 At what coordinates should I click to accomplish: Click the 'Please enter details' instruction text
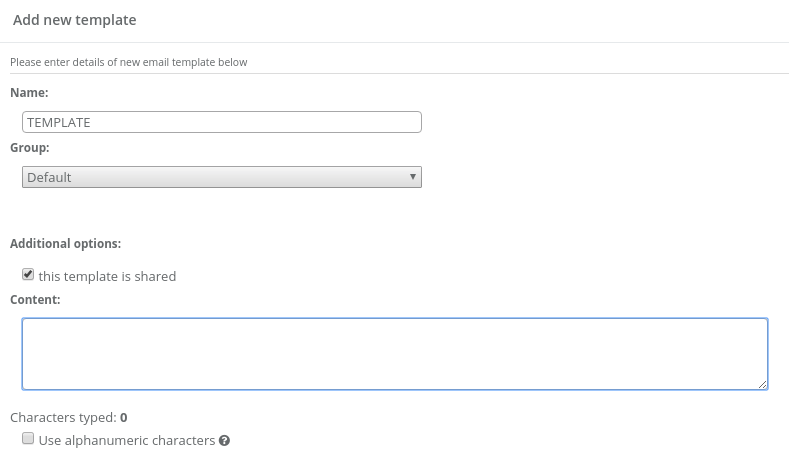click(128, 62)
